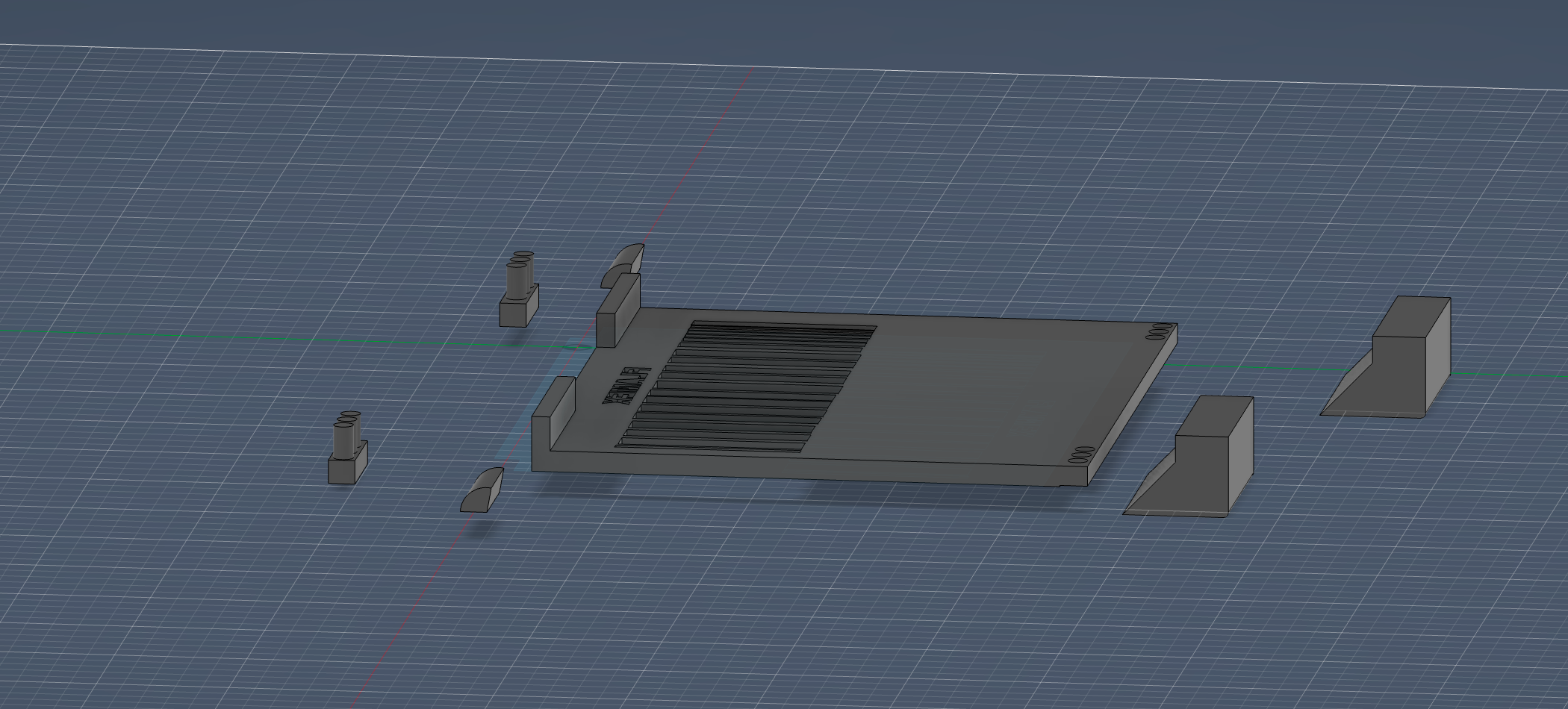The height and width of the screenshot is (709, 1568).
Task: Click the engraved text on the plate
Action: (x=626, y=387)
